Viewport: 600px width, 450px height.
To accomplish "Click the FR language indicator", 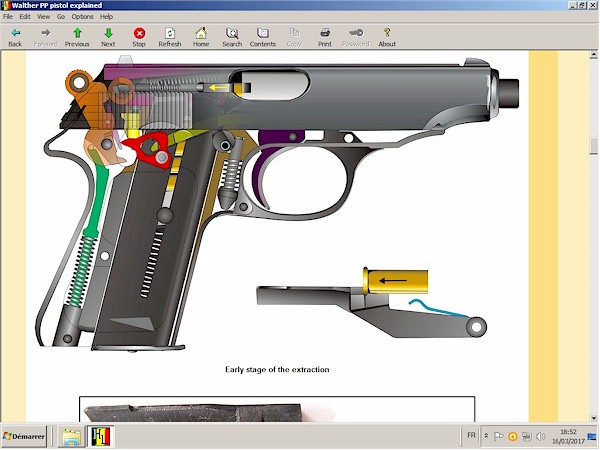I will tap(471, 435).
